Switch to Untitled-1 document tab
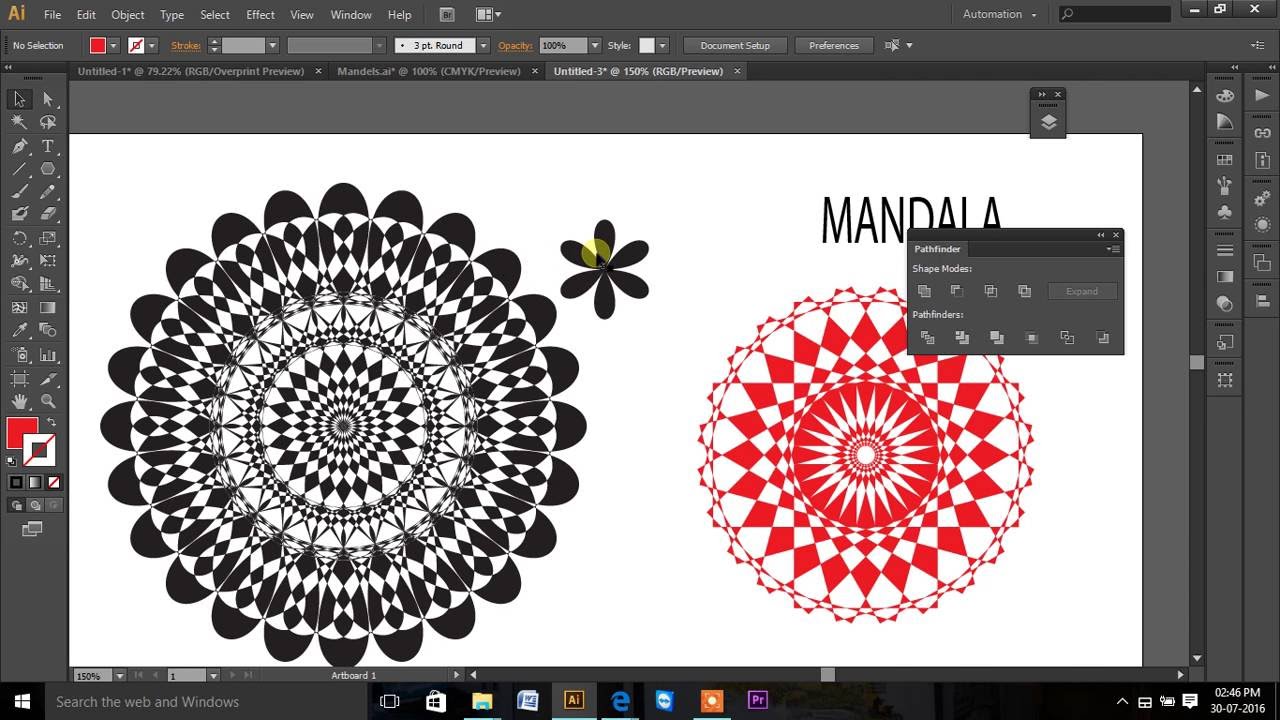 pyautogui.click(x=191, y=71)
